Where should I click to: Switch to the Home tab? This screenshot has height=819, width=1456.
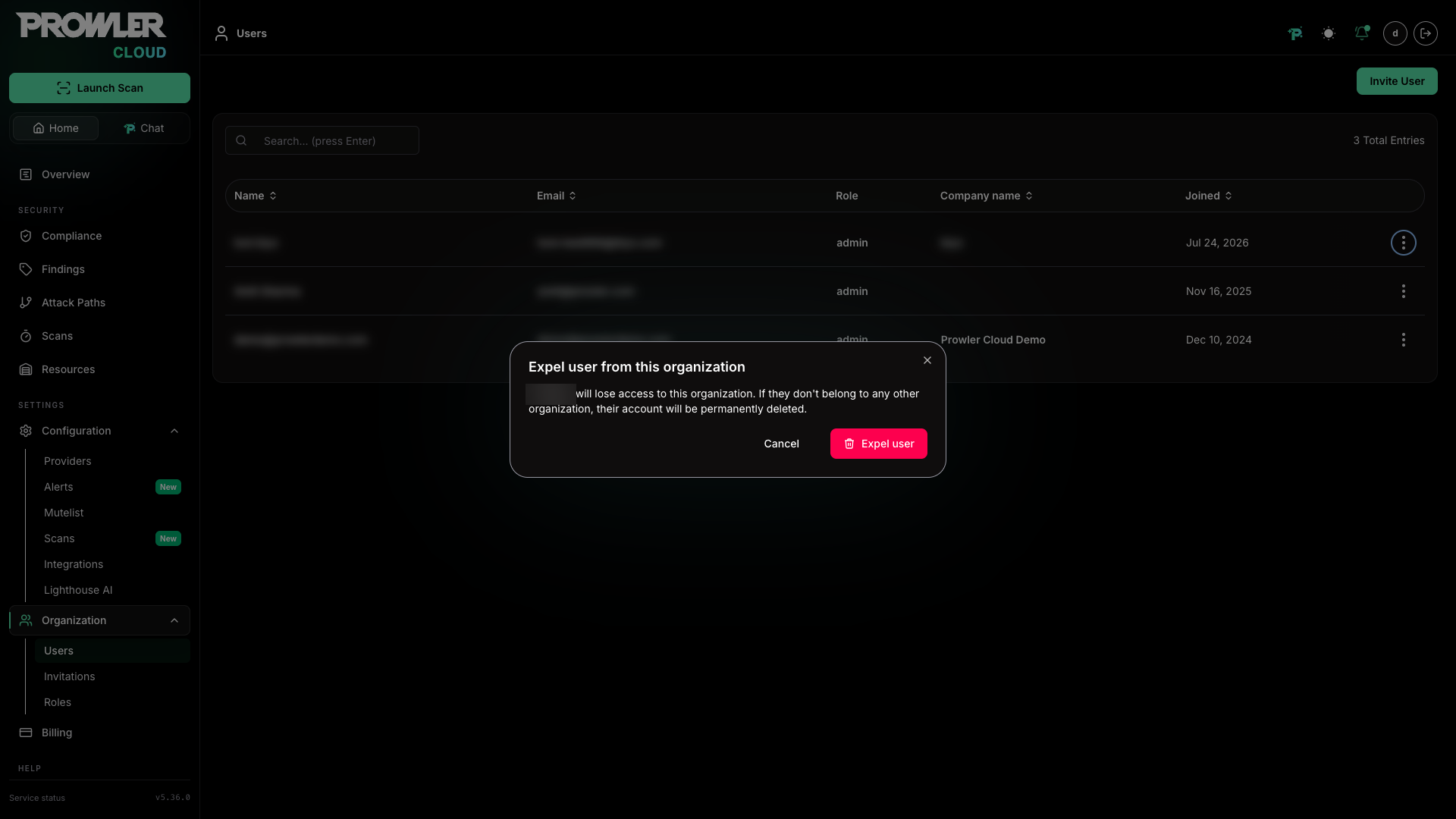click(x=55, y=128)
